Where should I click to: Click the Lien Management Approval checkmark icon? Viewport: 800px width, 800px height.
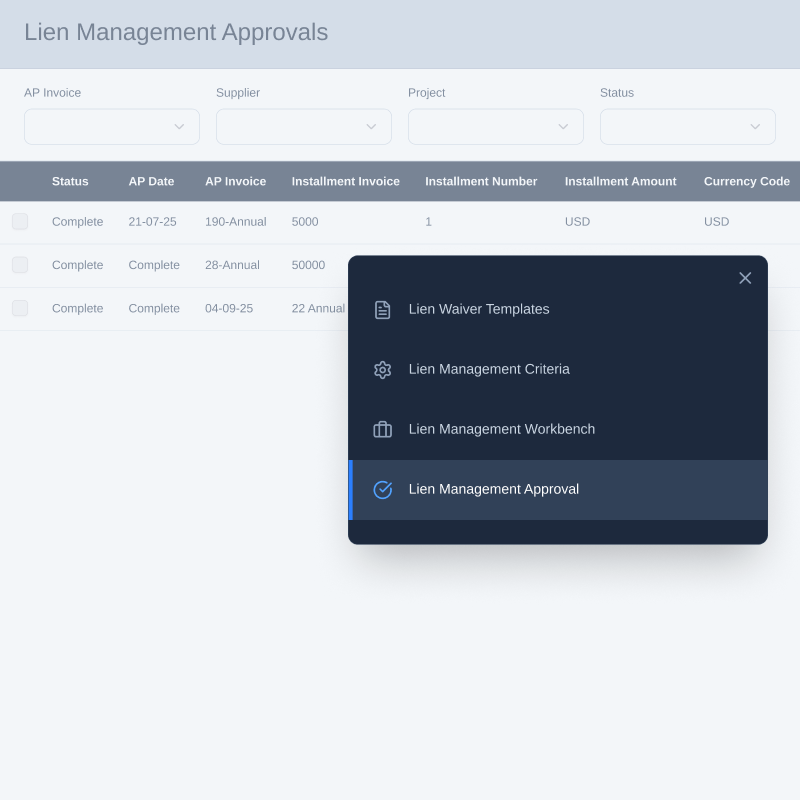tap(382, 490)
